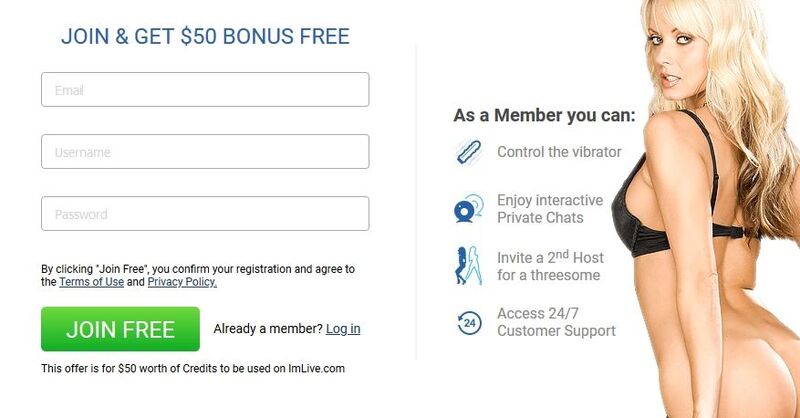Click the webcam private chats icon

469,208
